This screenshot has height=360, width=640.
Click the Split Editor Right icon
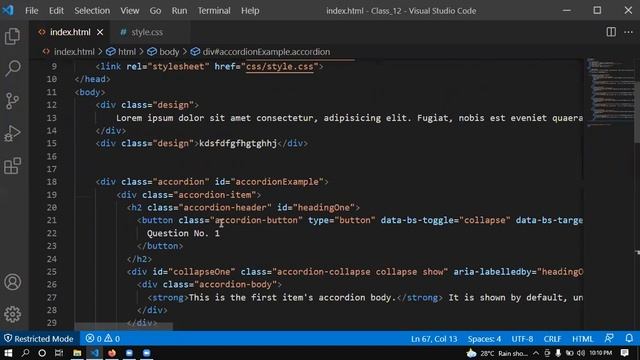(611, 32)
